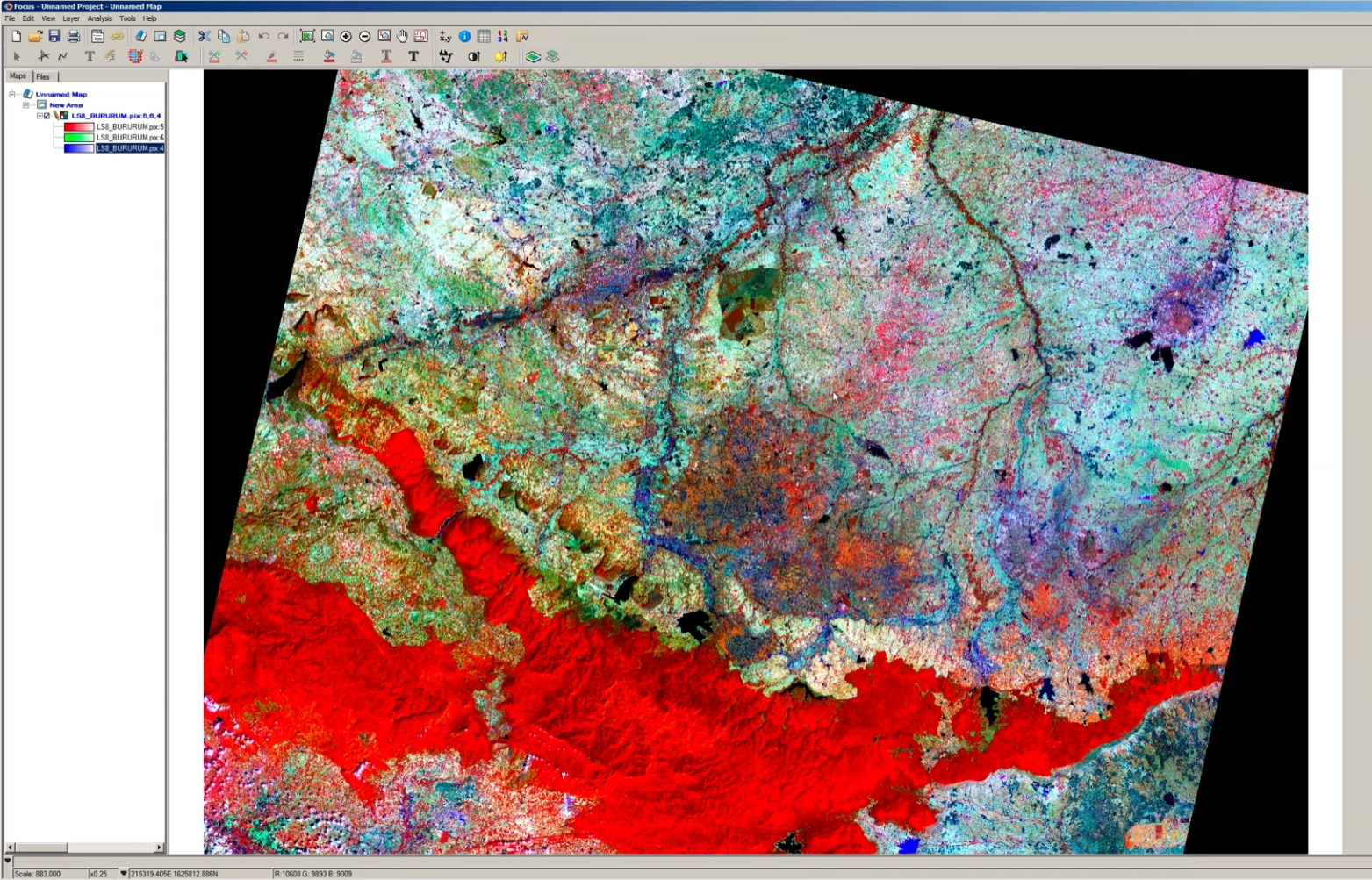1372x880 pixels.
Task: Open the Analysis menu
Action: (99, 18)
